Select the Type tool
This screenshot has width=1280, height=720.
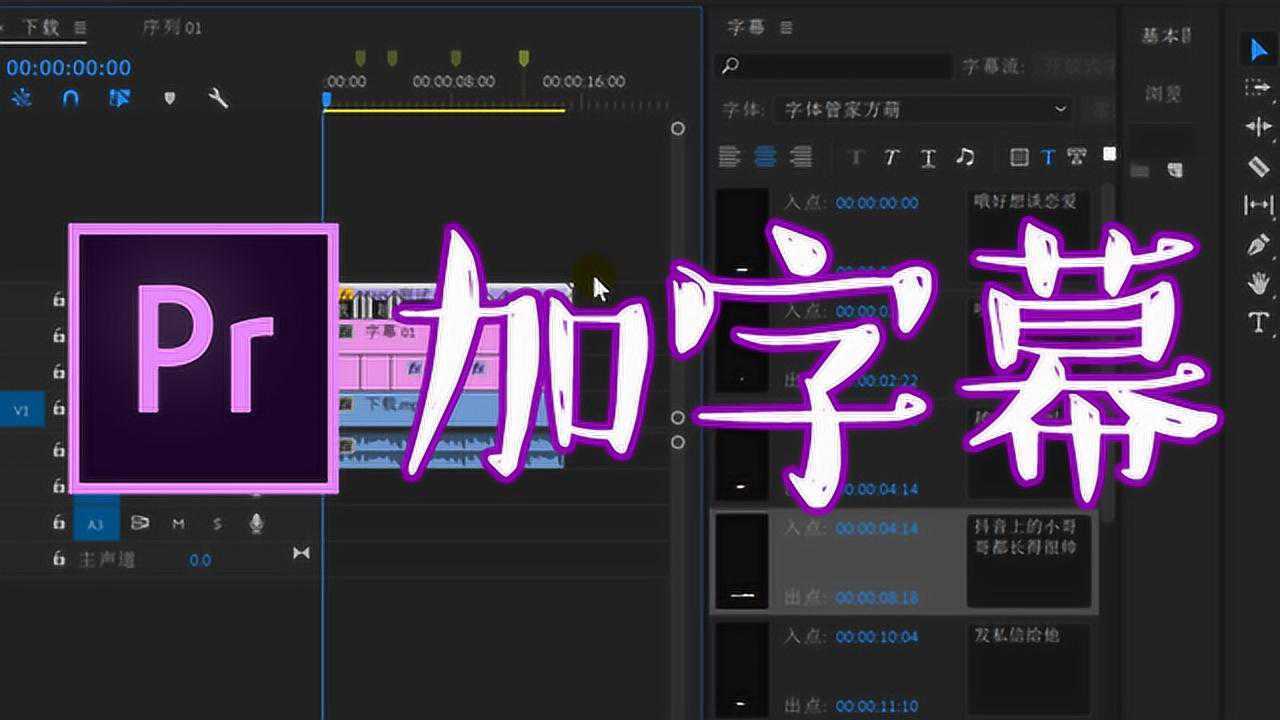(x=1258, y=322)
